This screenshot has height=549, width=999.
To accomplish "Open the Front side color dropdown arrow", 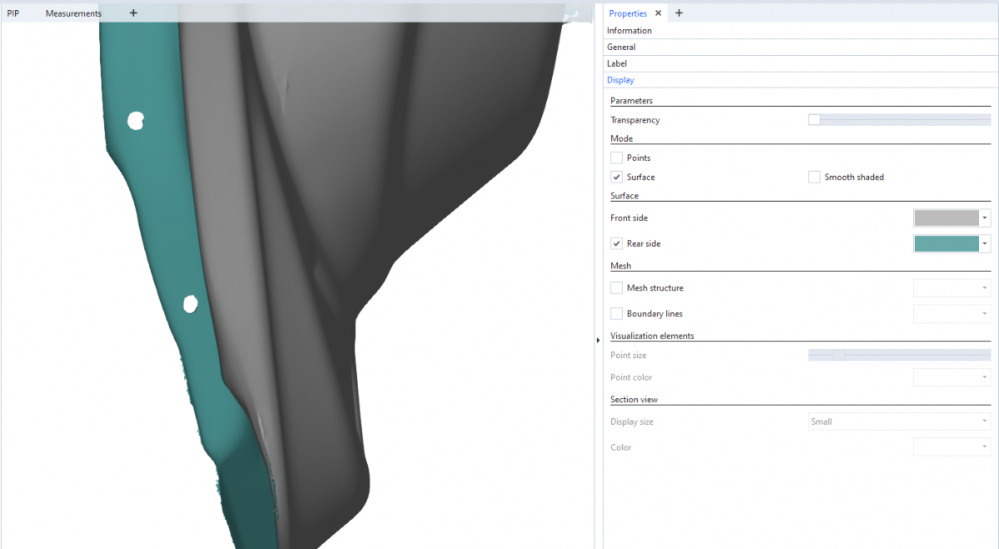I will click(x=984, y=218).
